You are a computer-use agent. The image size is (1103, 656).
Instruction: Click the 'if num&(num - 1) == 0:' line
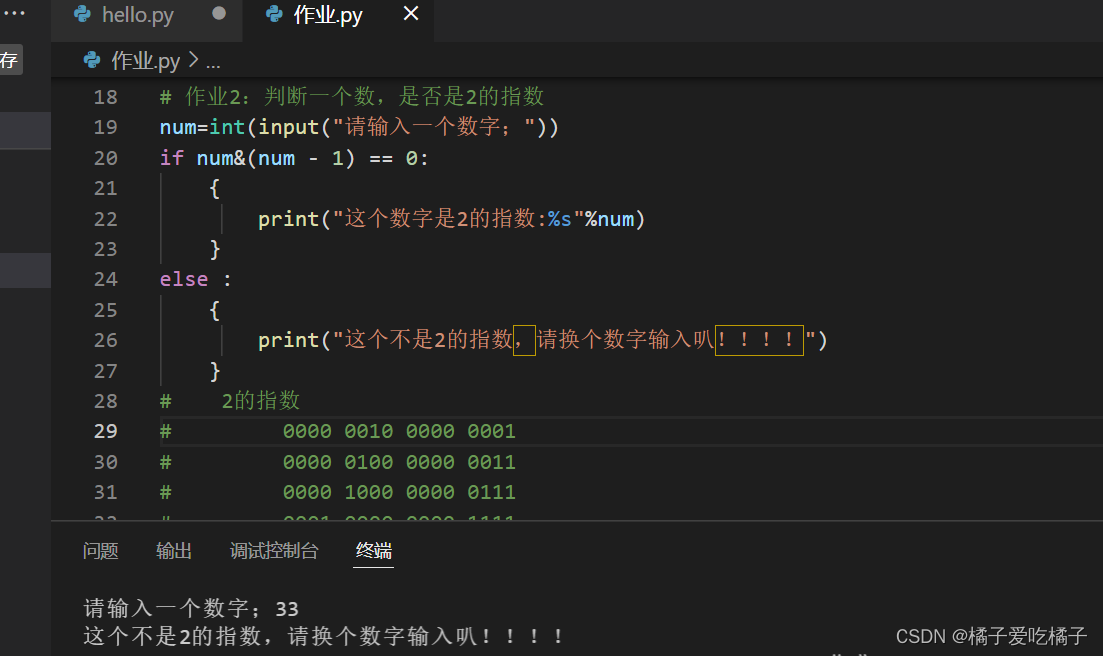click(x=294, y=158)
